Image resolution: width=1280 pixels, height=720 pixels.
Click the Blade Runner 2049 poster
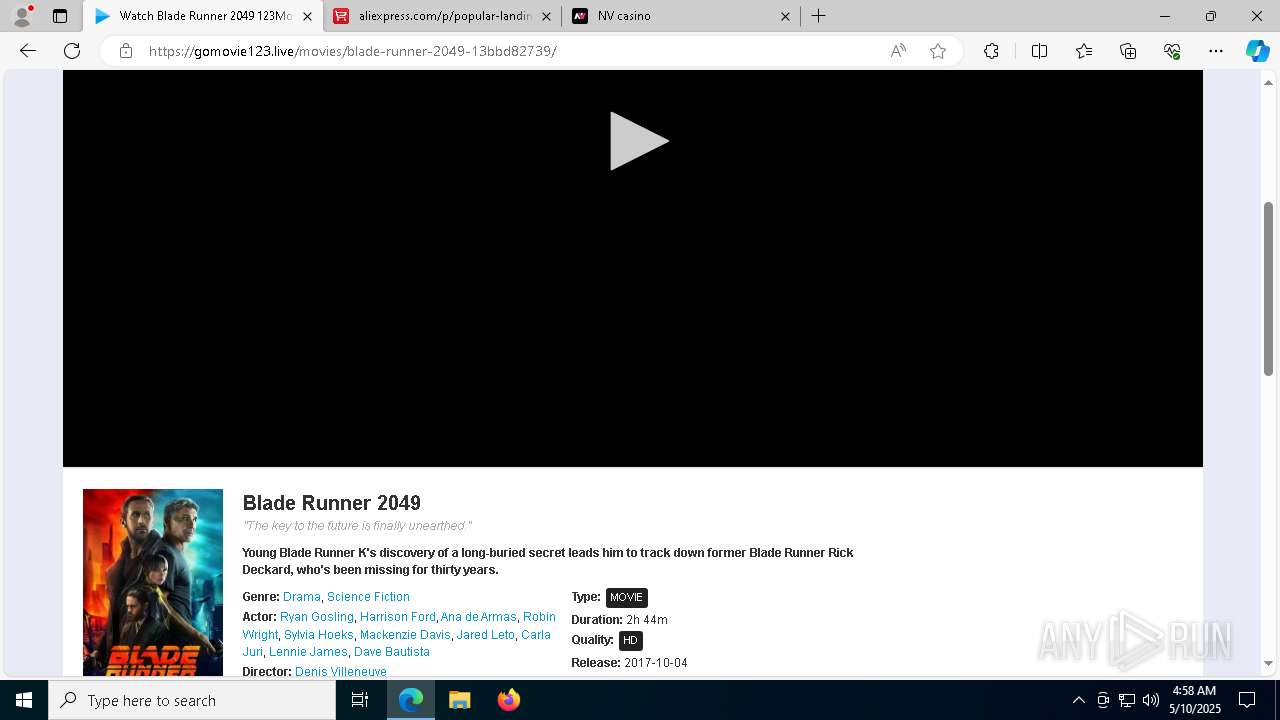click(x=153, y=582)
